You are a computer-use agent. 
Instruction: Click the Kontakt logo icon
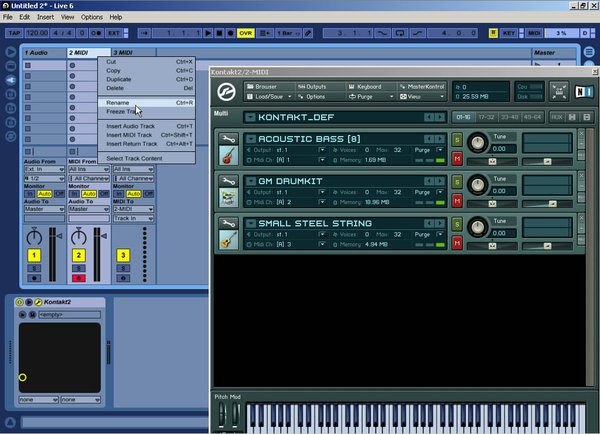pyautogui.click(x=226, y=91)
